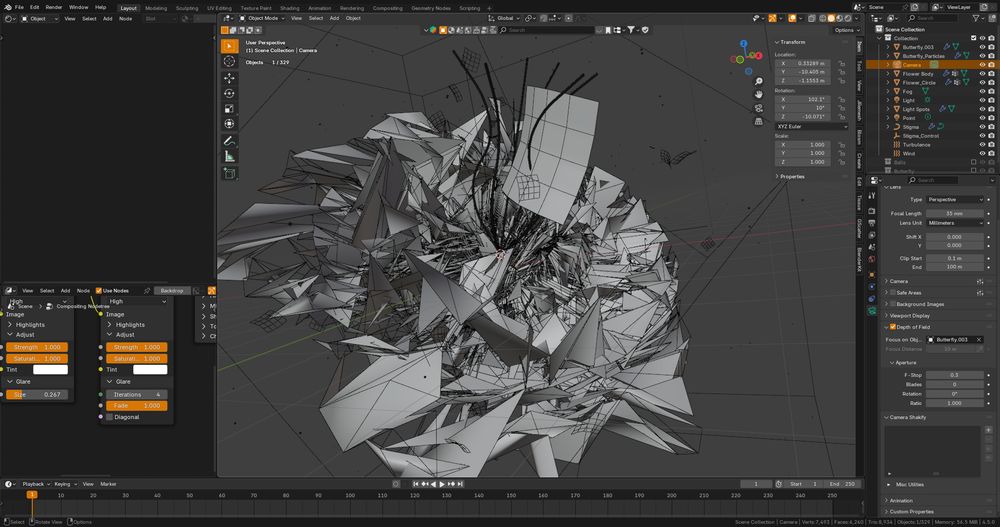
Task: Adjust the Fade 1.000 slider
Action: point(136,406)
